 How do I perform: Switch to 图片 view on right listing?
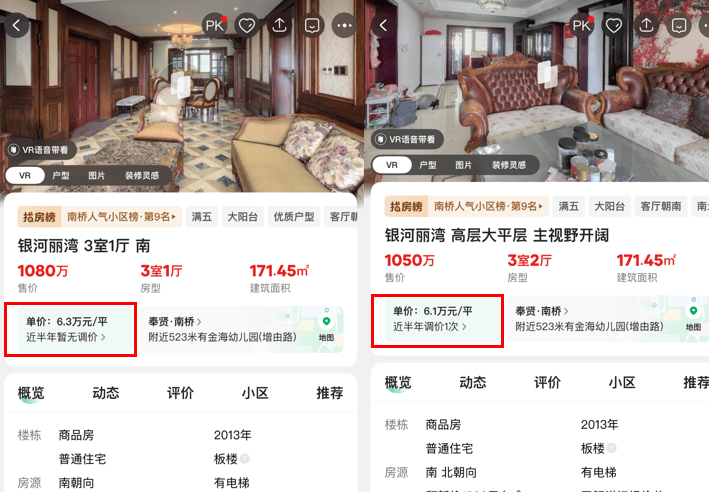[x=463, y=165]
